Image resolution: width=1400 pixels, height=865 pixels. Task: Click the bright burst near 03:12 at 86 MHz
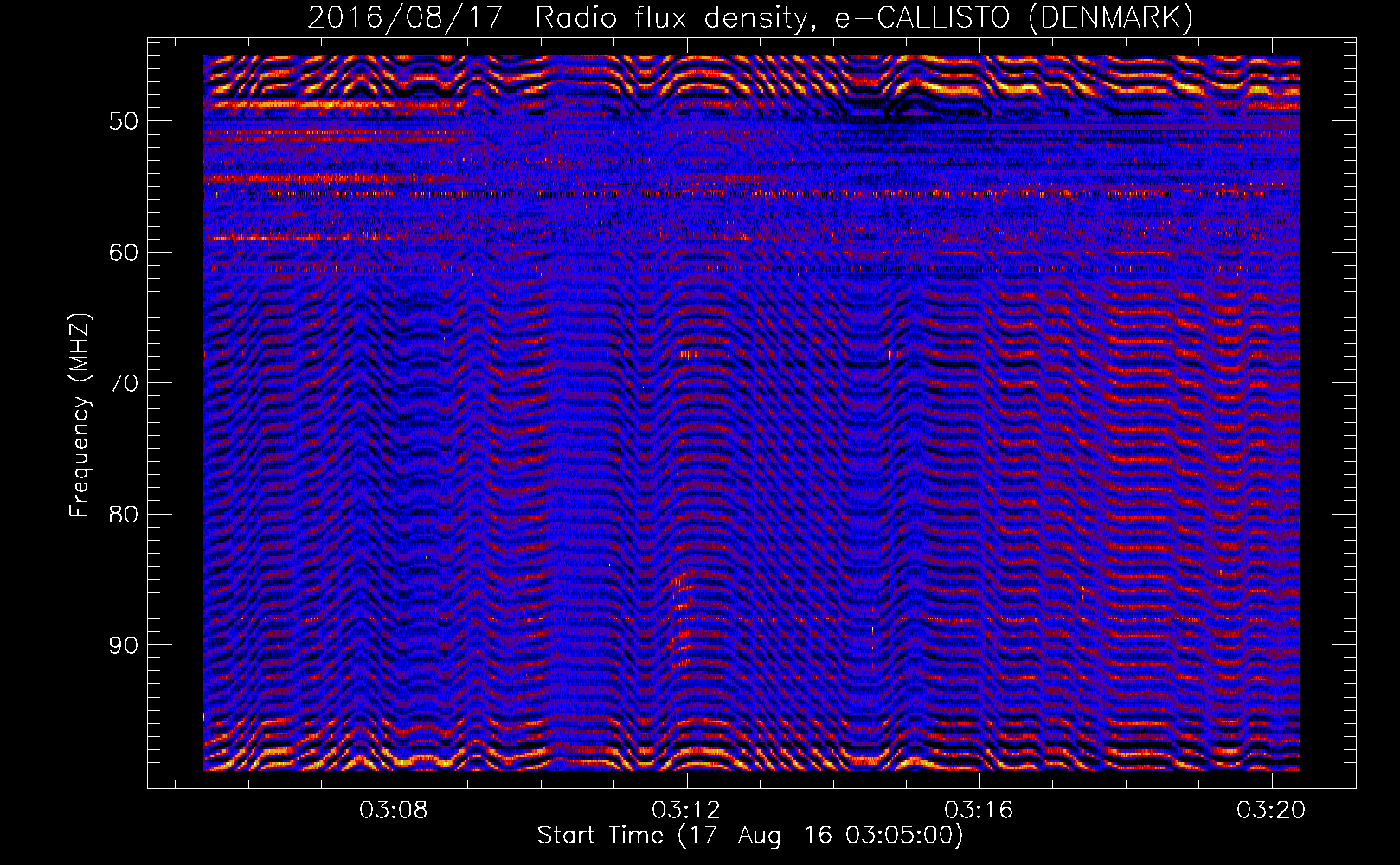(x=684, y=581)
